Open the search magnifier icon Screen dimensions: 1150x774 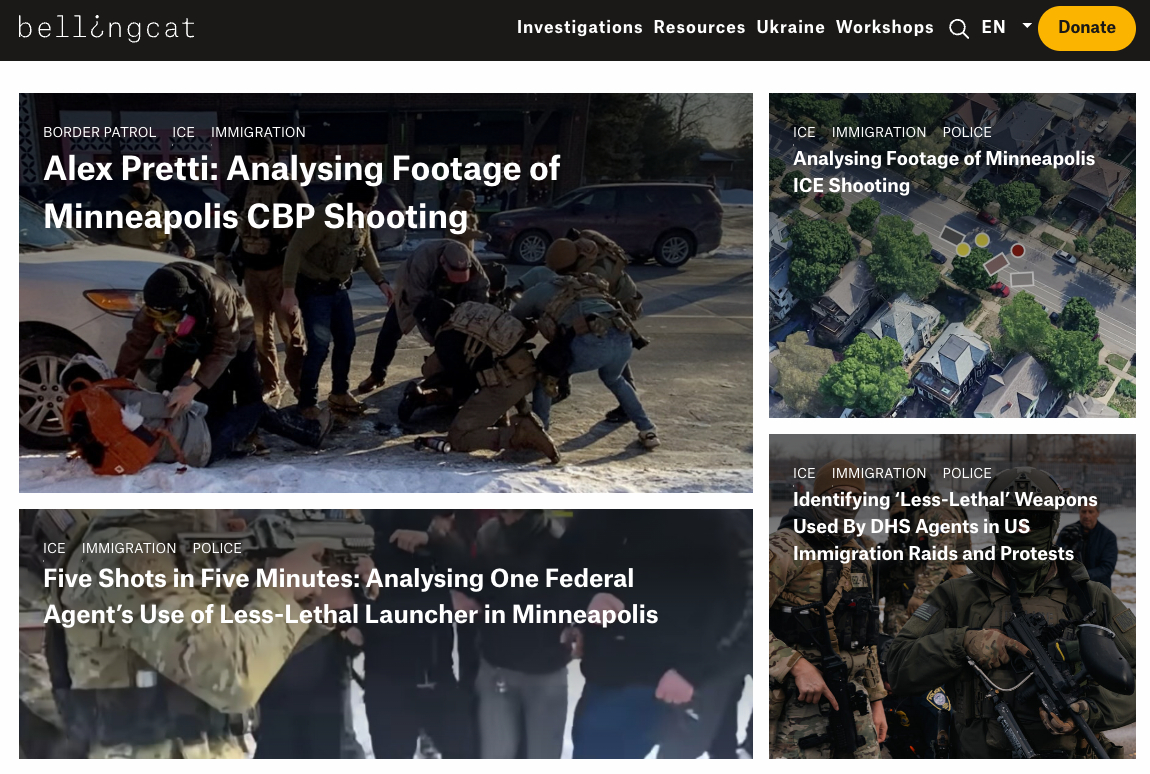click(958, 29)
